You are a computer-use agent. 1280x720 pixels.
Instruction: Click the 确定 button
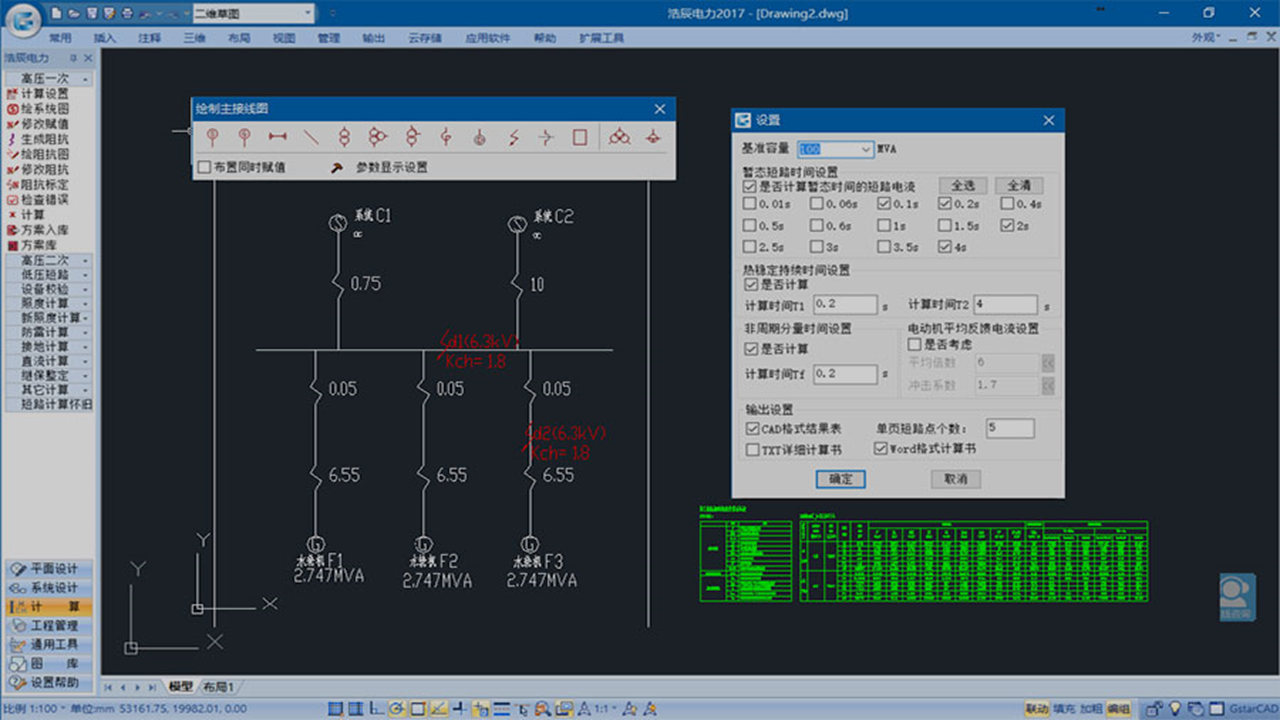click(840, 479)
